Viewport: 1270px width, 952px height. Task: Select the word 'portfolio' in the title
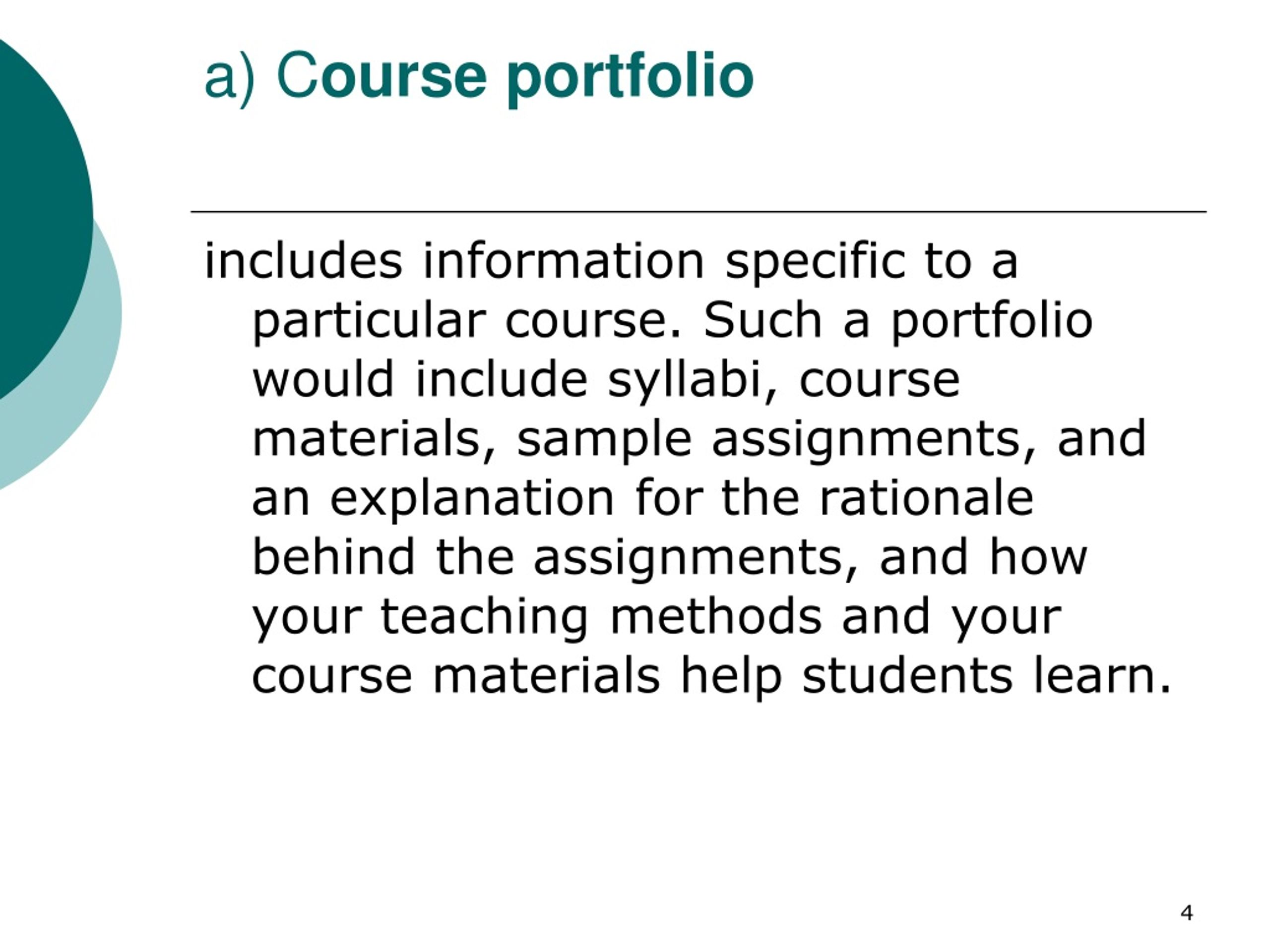coord(631,79)
